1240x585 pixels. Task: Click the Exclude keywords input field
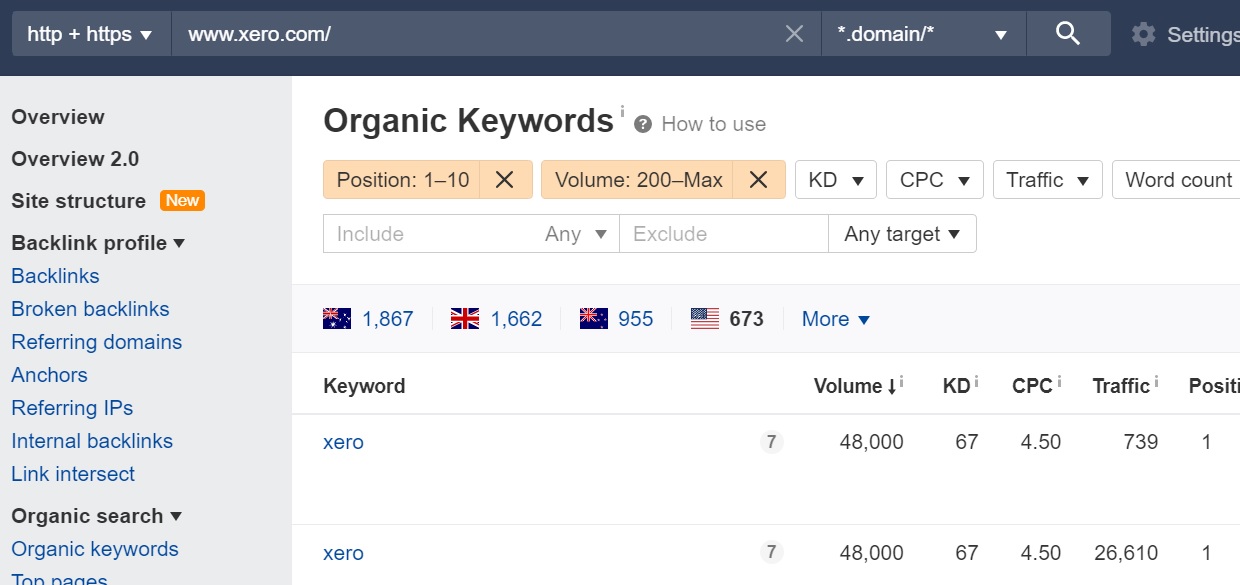click(x=724, y=234)
